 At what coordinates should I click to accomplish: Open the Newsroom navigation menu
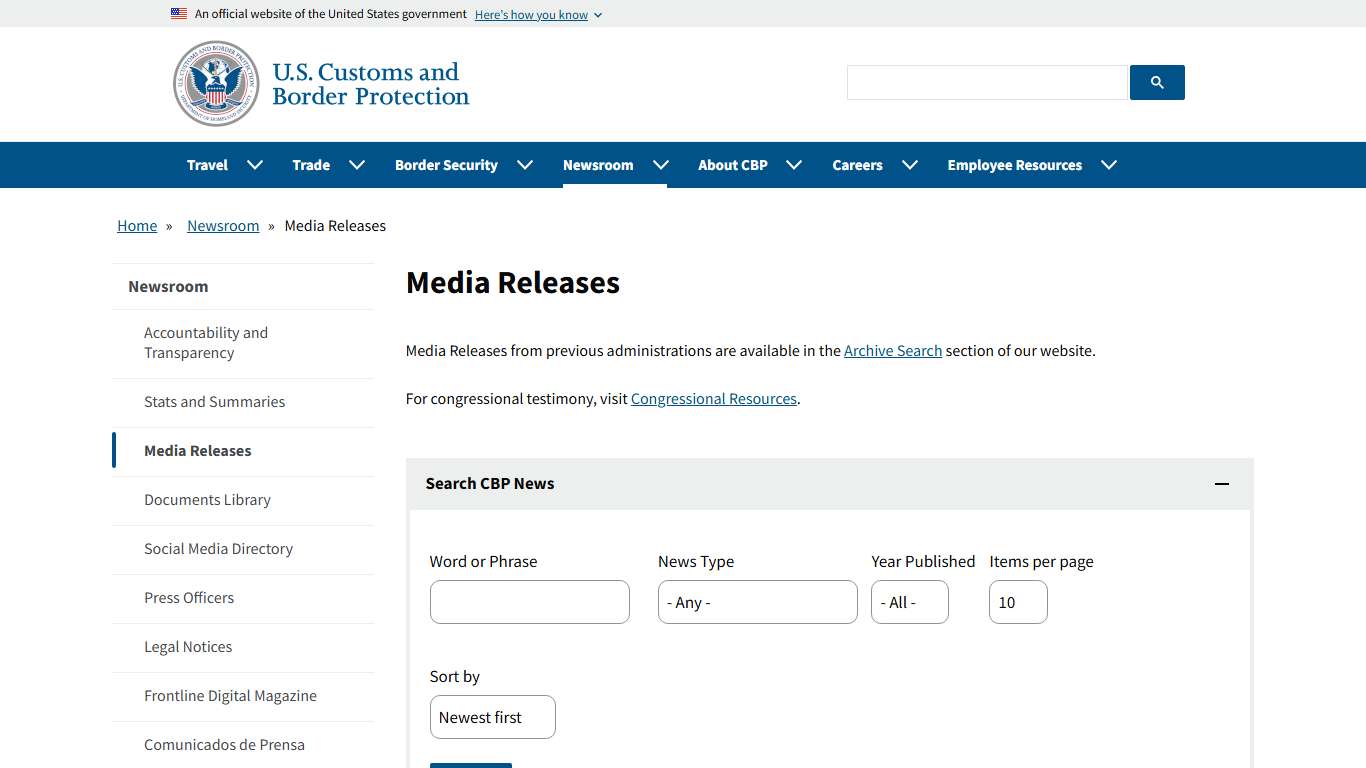coord(597,164)
